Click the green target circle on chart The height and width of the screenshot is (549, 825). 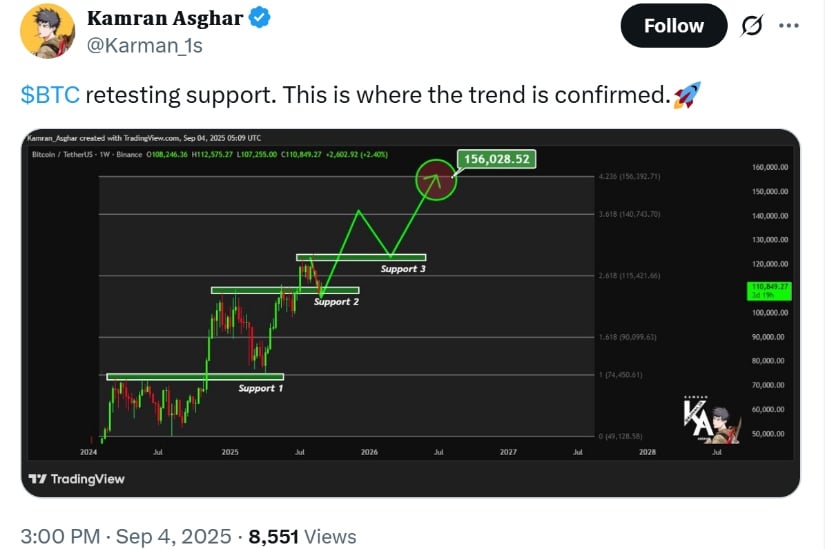click(436, 180)
